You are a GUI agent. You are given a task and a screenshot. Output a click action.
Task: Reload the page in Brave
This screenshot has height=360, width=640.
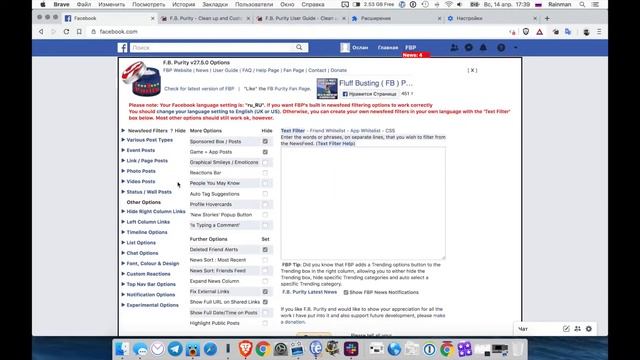66,31
